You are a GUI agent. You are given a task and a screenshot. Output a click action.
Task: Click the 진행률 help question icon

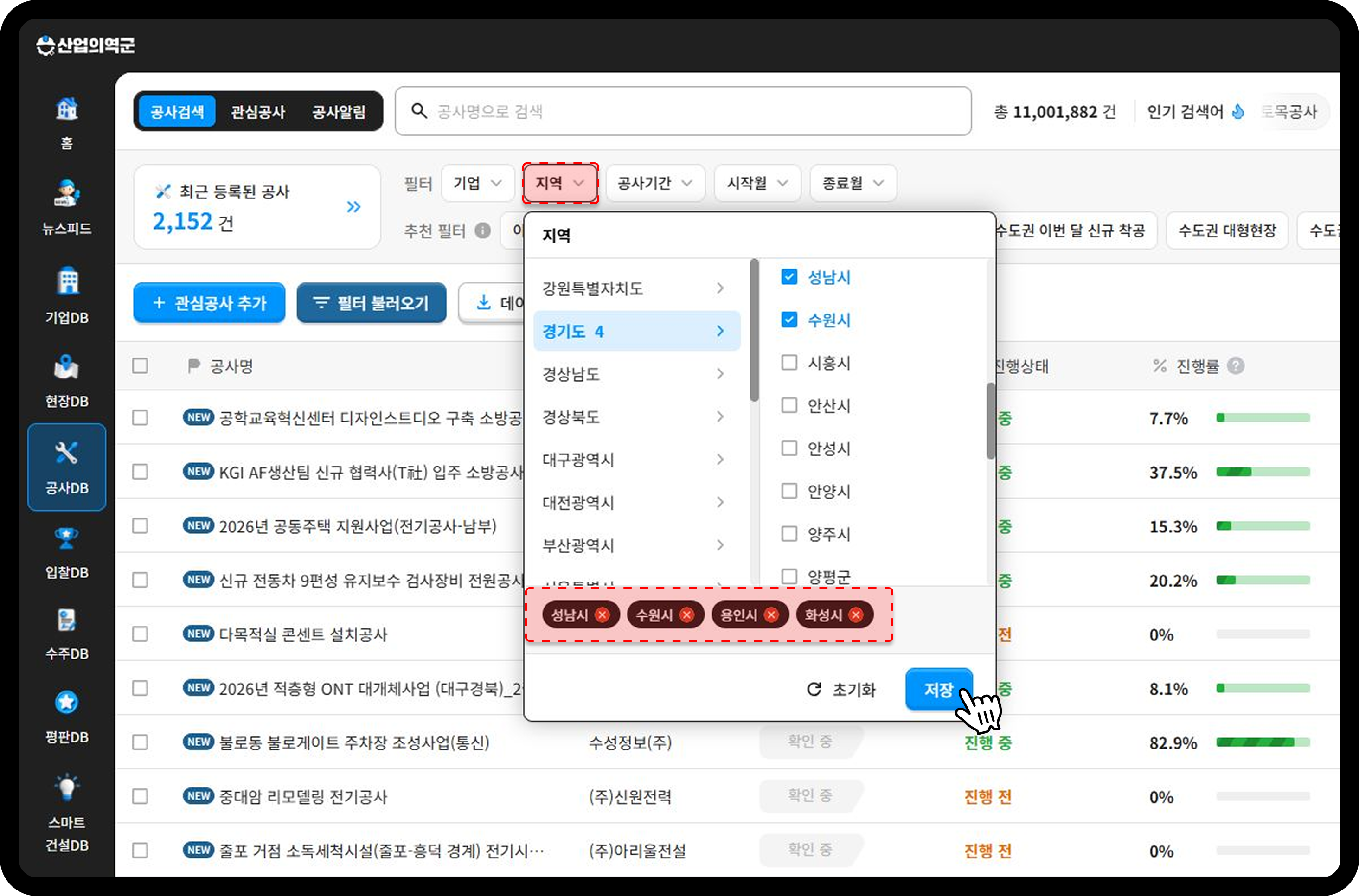tap(1236, 366)
